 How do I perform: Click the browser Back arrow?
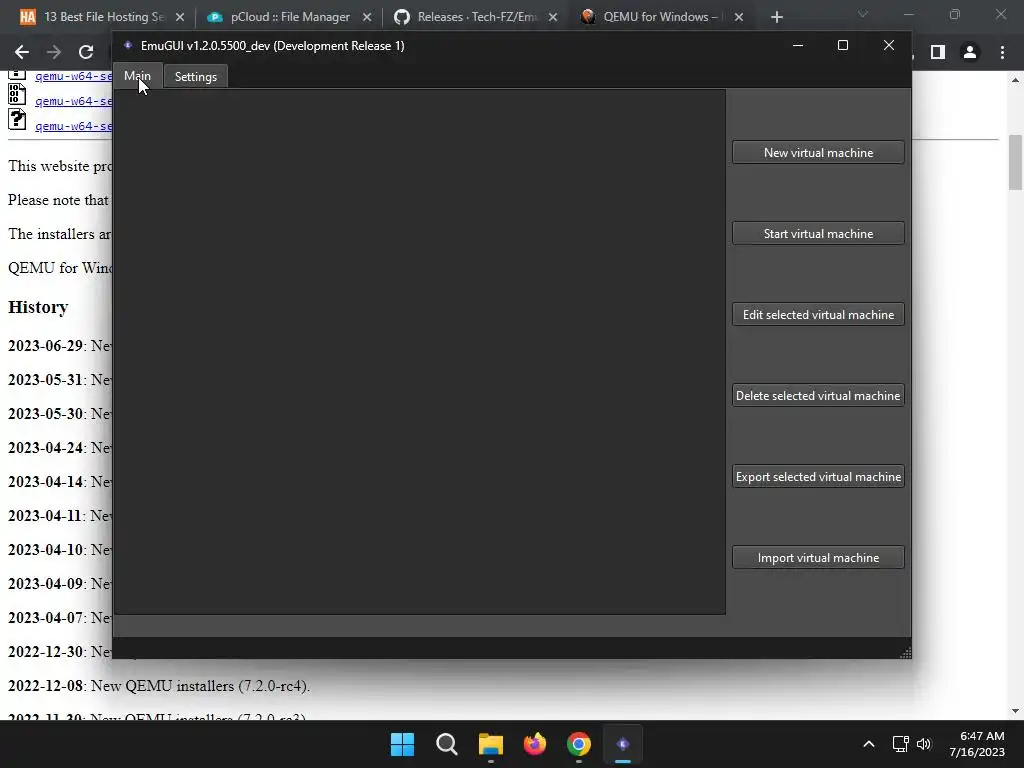[x=22, y=52]
